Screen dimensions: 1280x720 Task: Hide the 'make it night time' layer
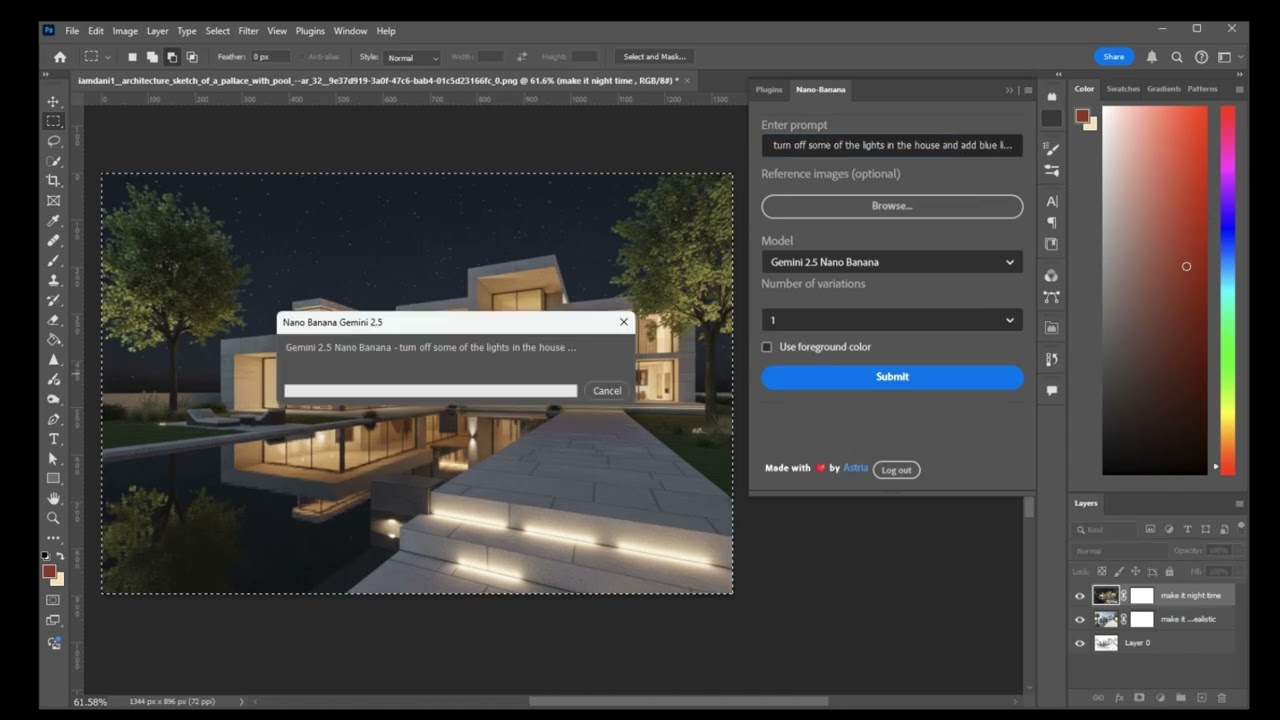(x=1079, y=596)
